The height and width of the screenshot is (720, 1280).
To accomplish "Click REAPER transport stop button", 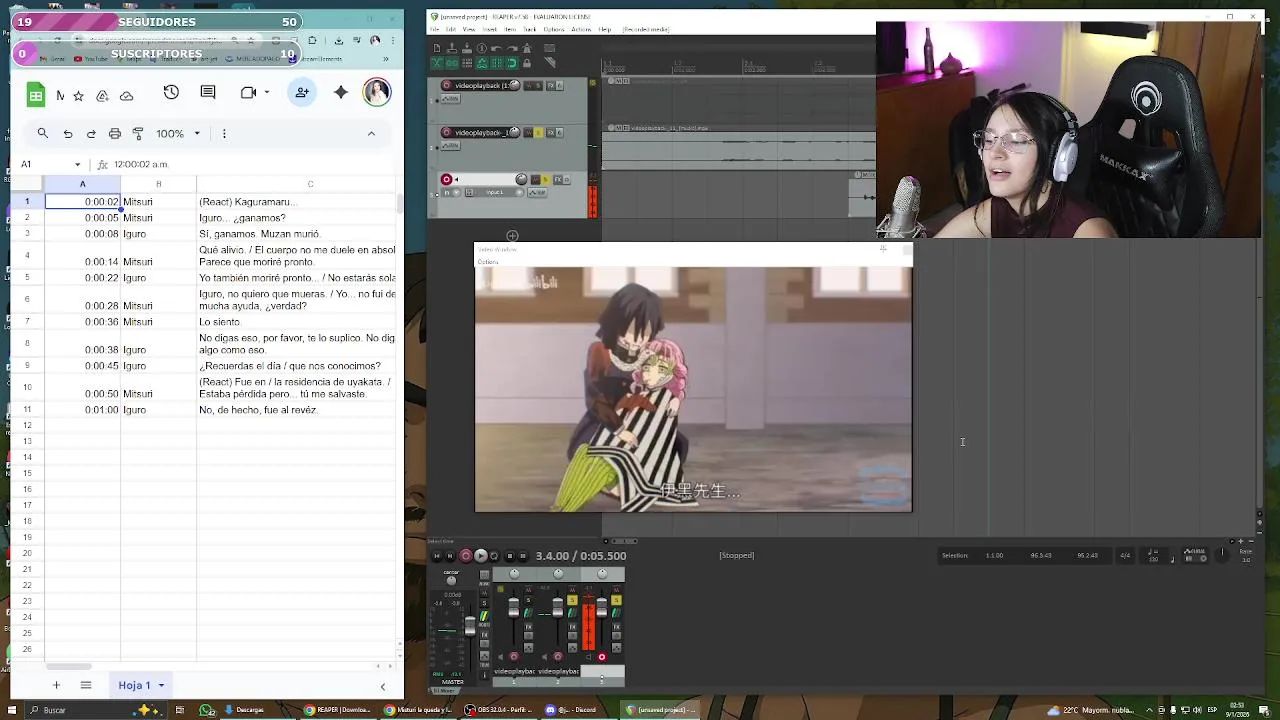I will (x=510, y=555).
